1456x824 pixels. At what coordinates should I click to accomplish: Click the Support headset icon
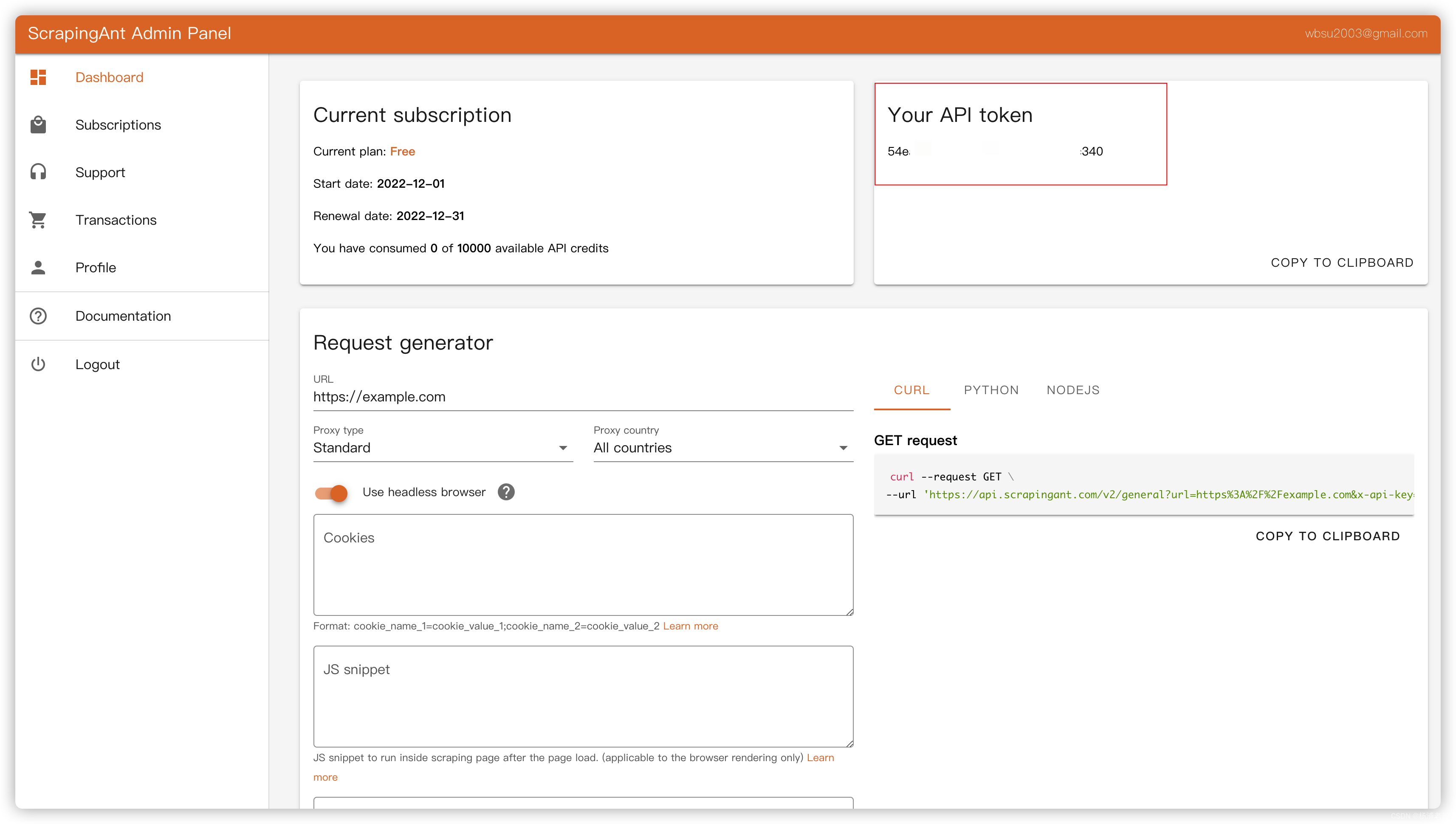[38, 172]
